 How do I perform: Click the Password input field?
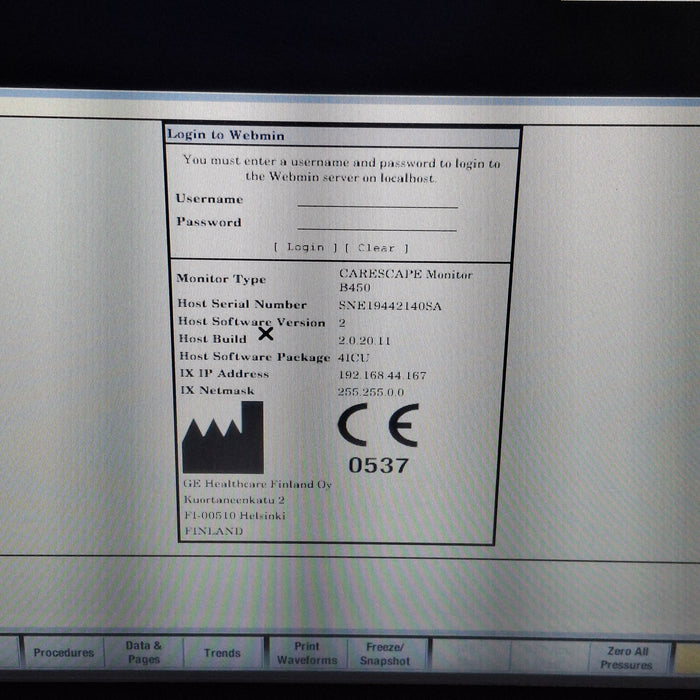click(x=377, y=223)
